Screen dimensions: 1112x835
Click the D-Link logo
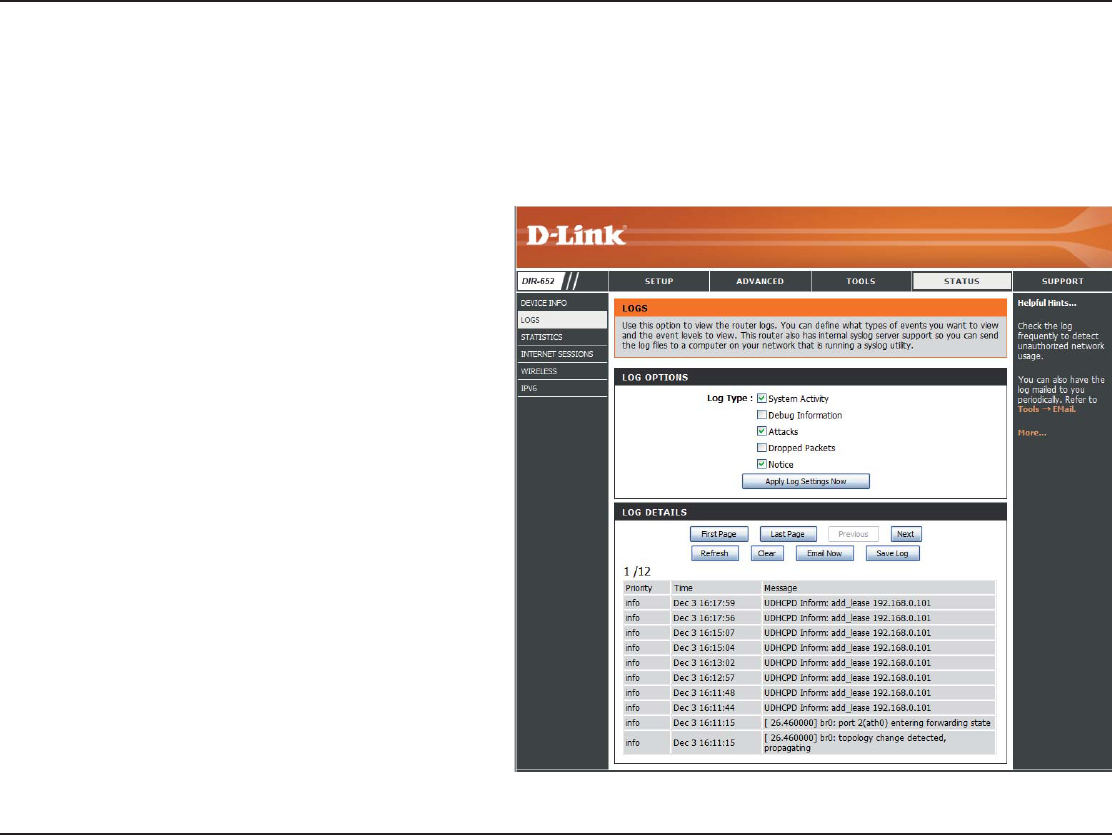576,235
